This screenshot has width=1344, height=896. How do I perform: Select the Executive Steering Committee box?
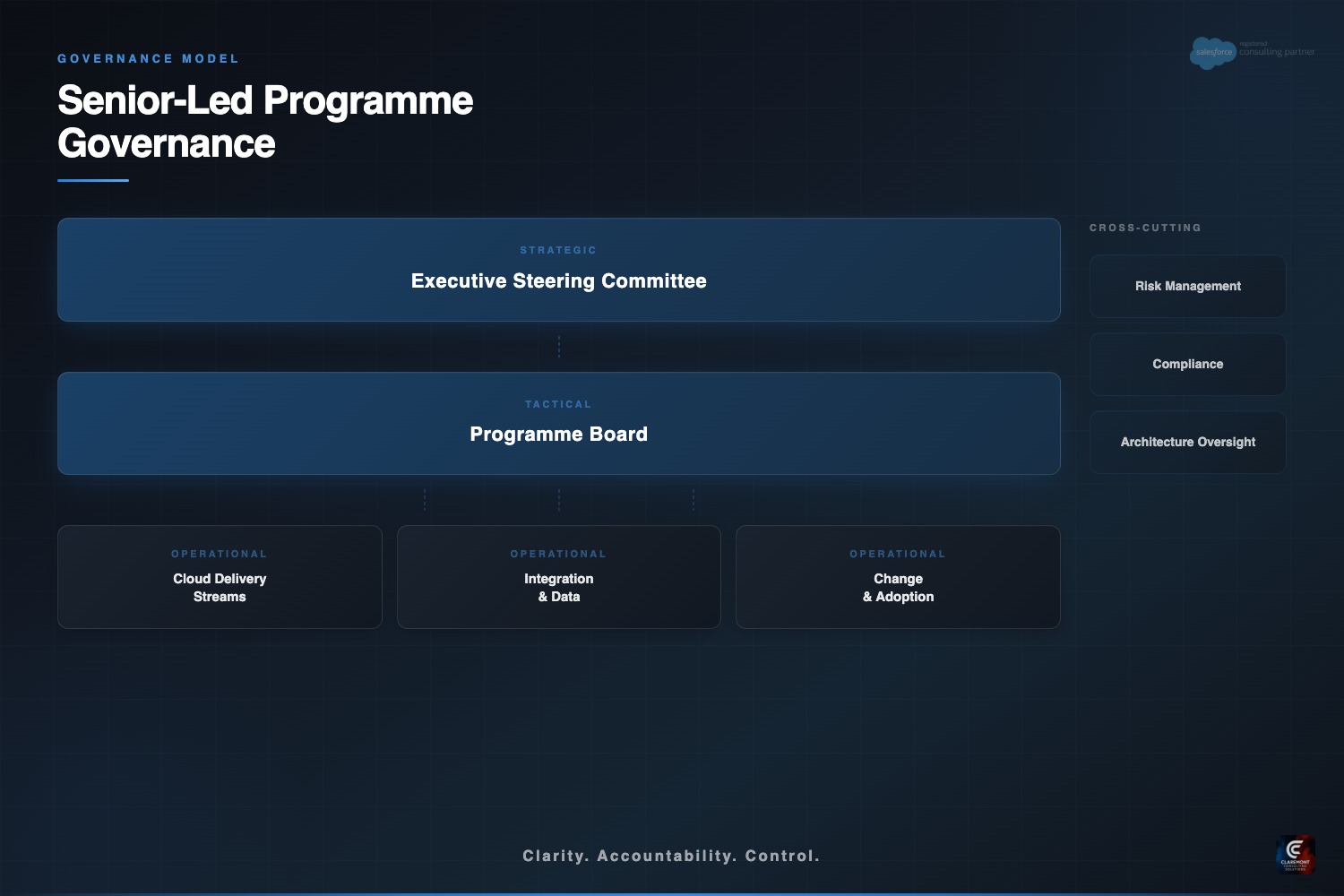558,270
